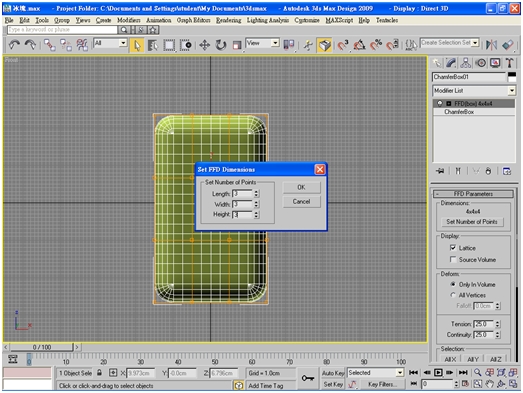Select the Only In Volume radio button

pyautogui.click(x=453, y=284)
